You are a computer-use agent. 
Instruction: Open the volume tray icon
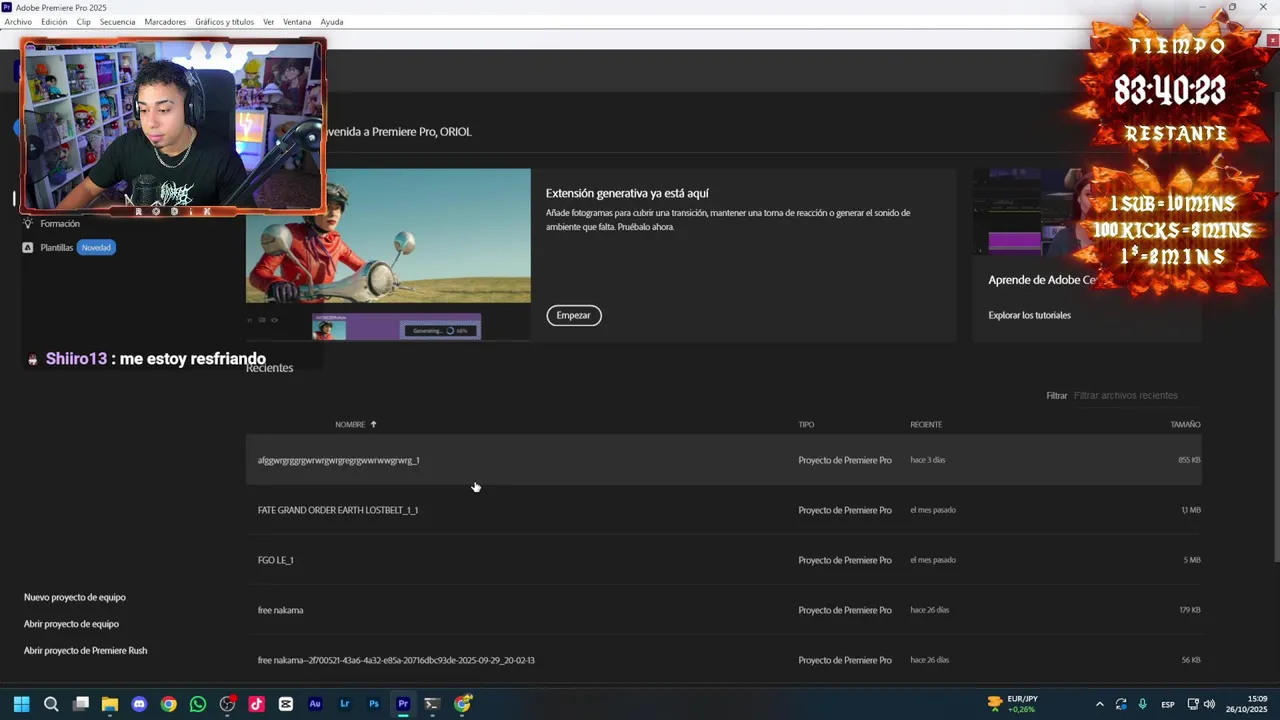(x=1209, y=704)
